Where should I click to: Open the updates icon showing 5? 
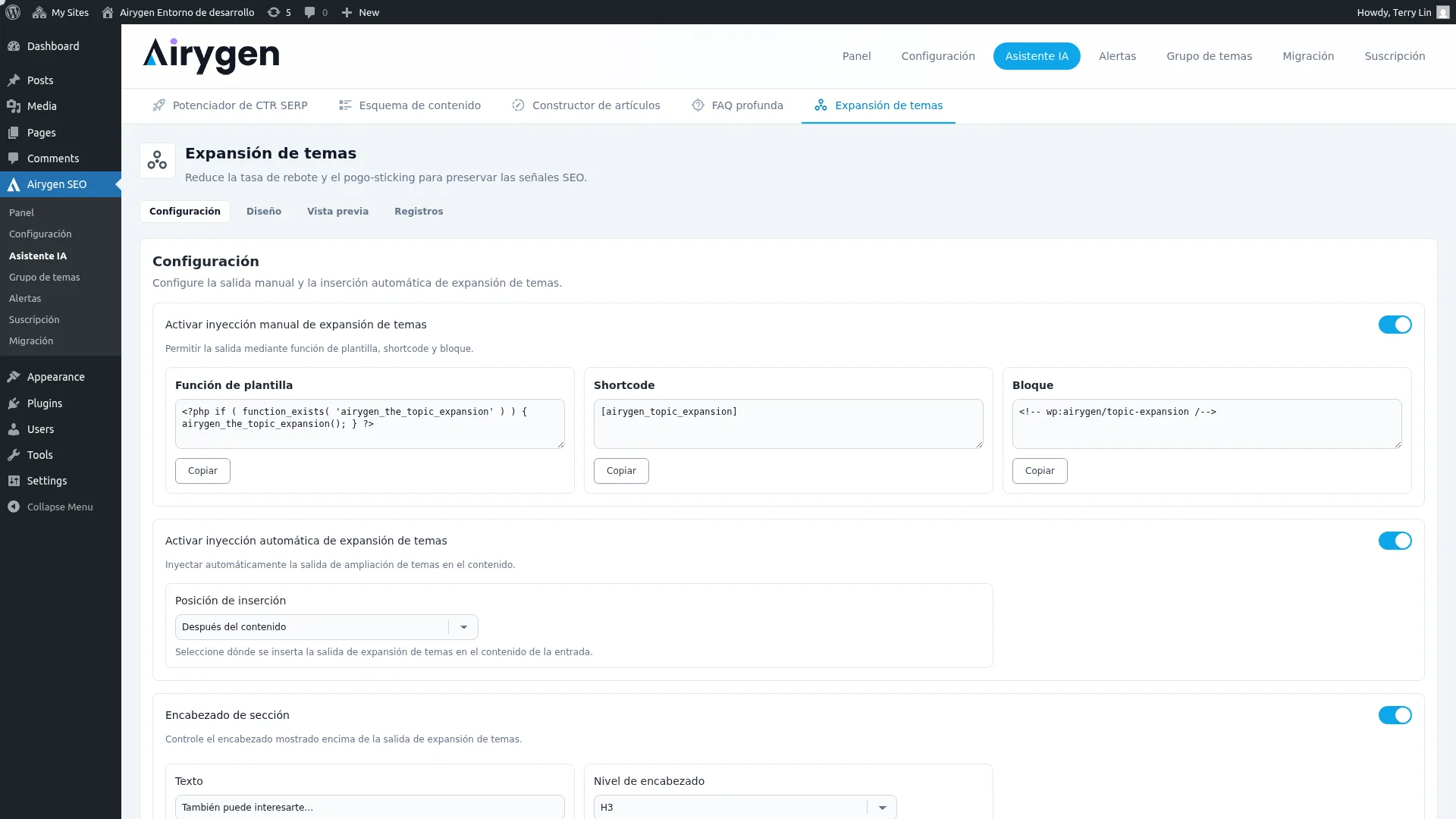pyautogui.click(x=274, y=12)
